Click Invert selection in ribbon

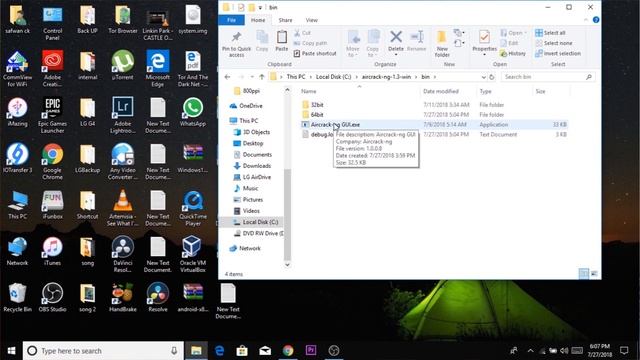coord(558,53)
